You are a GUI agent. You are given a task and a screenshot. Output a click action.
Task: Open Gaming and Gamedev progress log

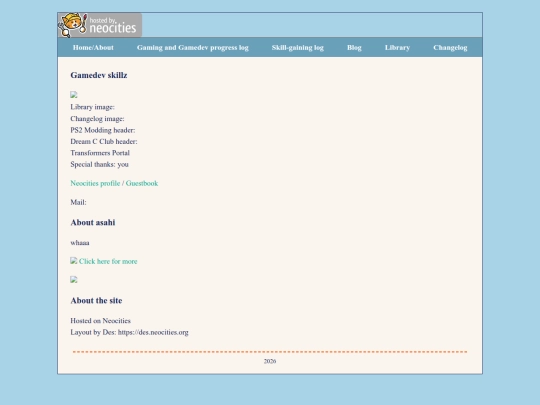click(x=193, y=48)
